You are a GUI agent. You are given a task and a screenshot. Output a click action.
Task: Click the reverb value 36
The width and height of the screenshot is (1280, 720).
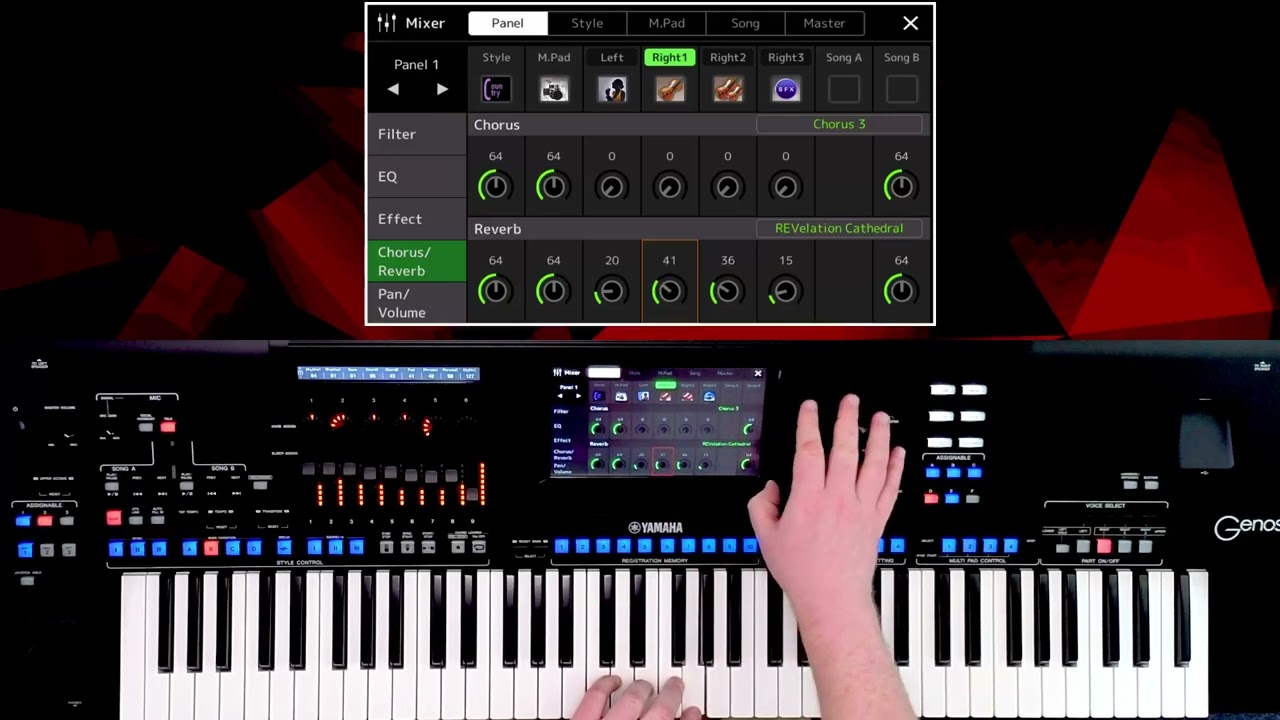pyautogui.click(x=728, y=260)
